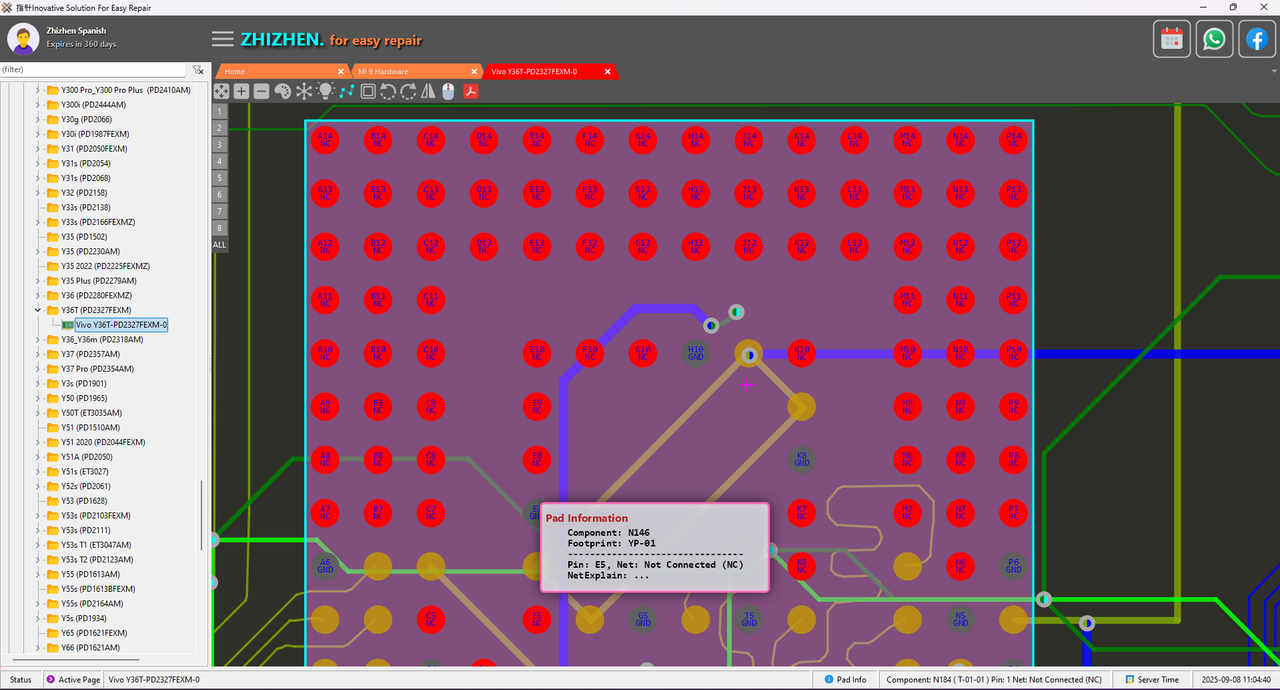Expand the Y30g (PD2066) folder
Screen dimensions: 1280x690
click(x=38, y=119)
